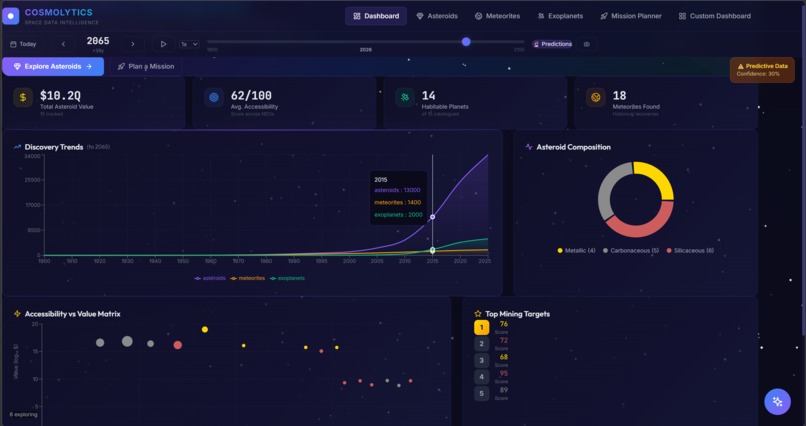Viewport: 806px width, 426px height.
Task: Click the 2015 asteroids data point on chart
Action: 432,217
